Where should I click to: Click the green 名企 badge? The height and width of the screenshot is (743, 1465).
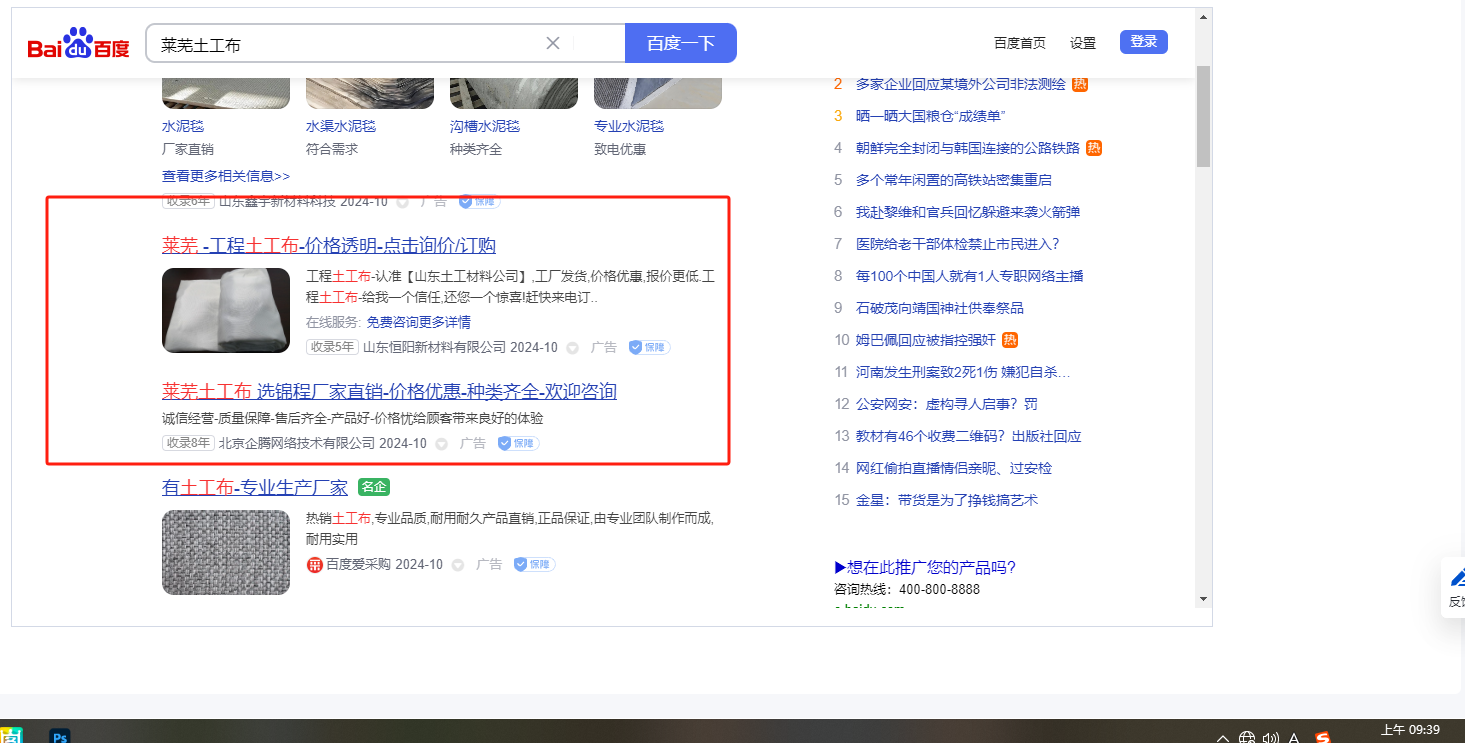pyautogui.click(x=374, y=488)
